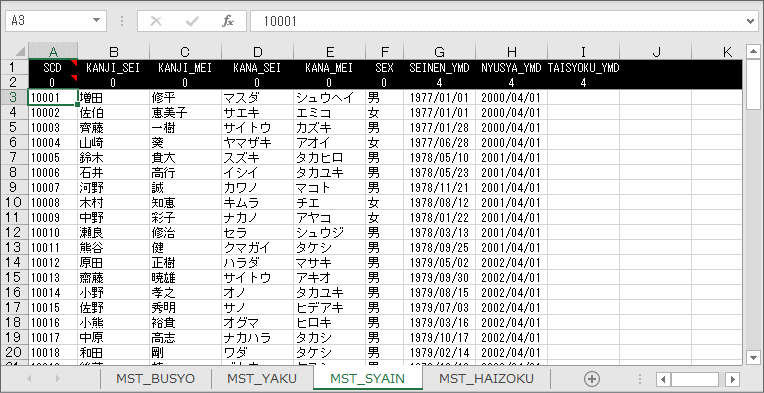The image size is (764, 393).
Task: Click the horizontal scrollbar right arrow
Action: click(x=732, y=379)
